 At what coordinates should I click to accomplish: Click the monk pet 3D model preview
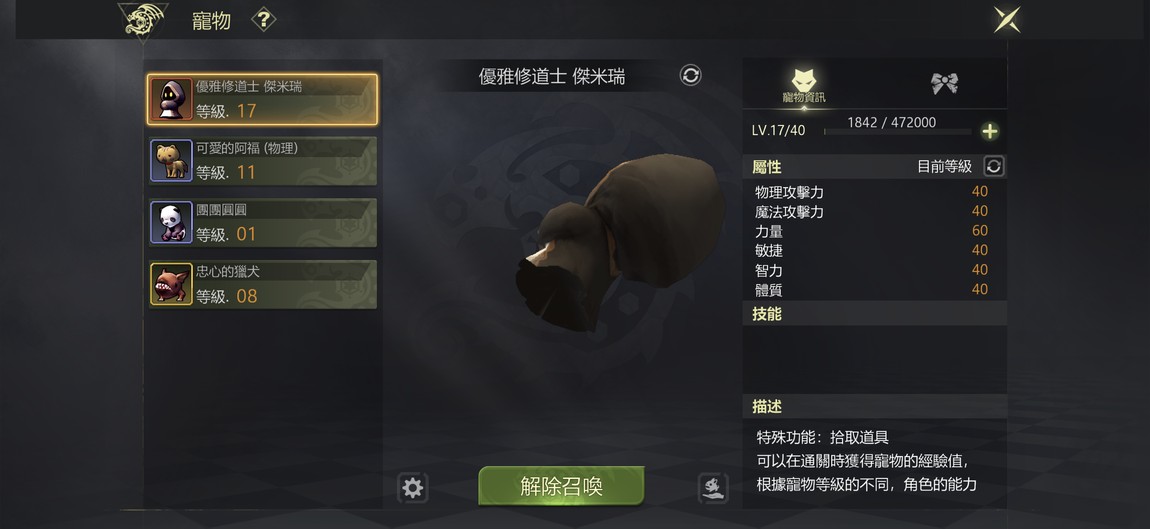(x=620, y=242)
